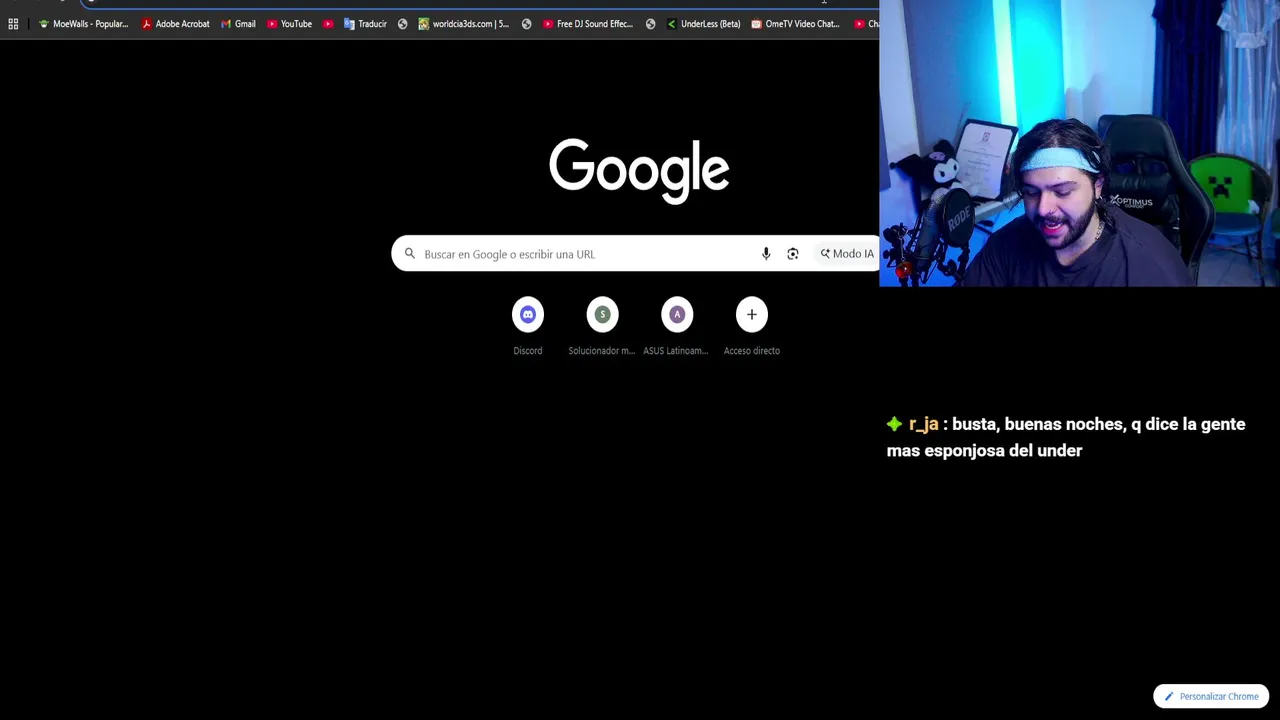Start voice search with the microphone
This screenshot has height=720, width=1280.
pos(766,254)
